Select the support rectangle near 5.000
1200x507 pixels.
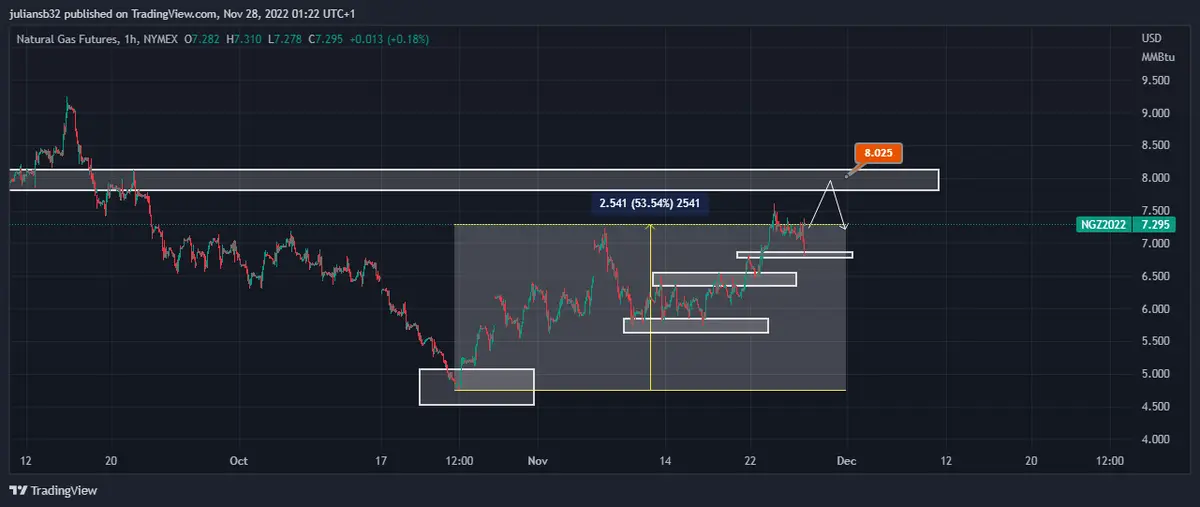tap(476, 387)
